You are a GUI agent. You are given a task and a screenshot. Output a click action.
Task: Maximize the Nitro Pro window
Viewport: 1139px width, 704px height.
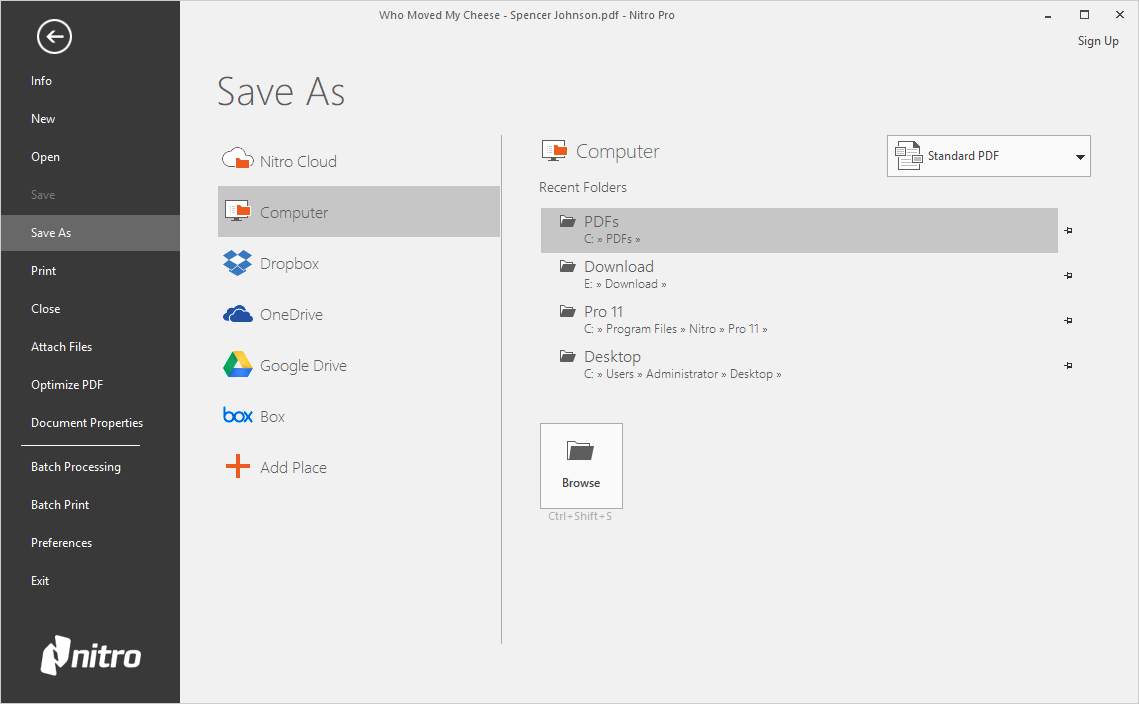[x=1085, y=15]
